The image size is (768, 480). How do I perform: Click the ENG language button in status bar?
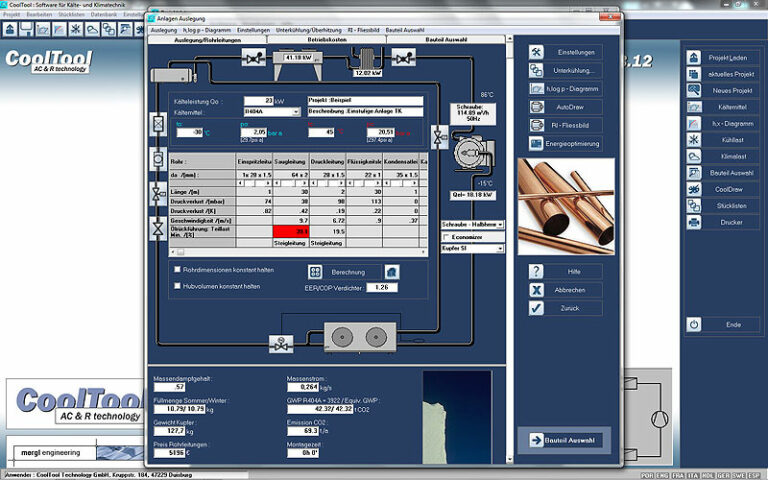click(662, 476)
